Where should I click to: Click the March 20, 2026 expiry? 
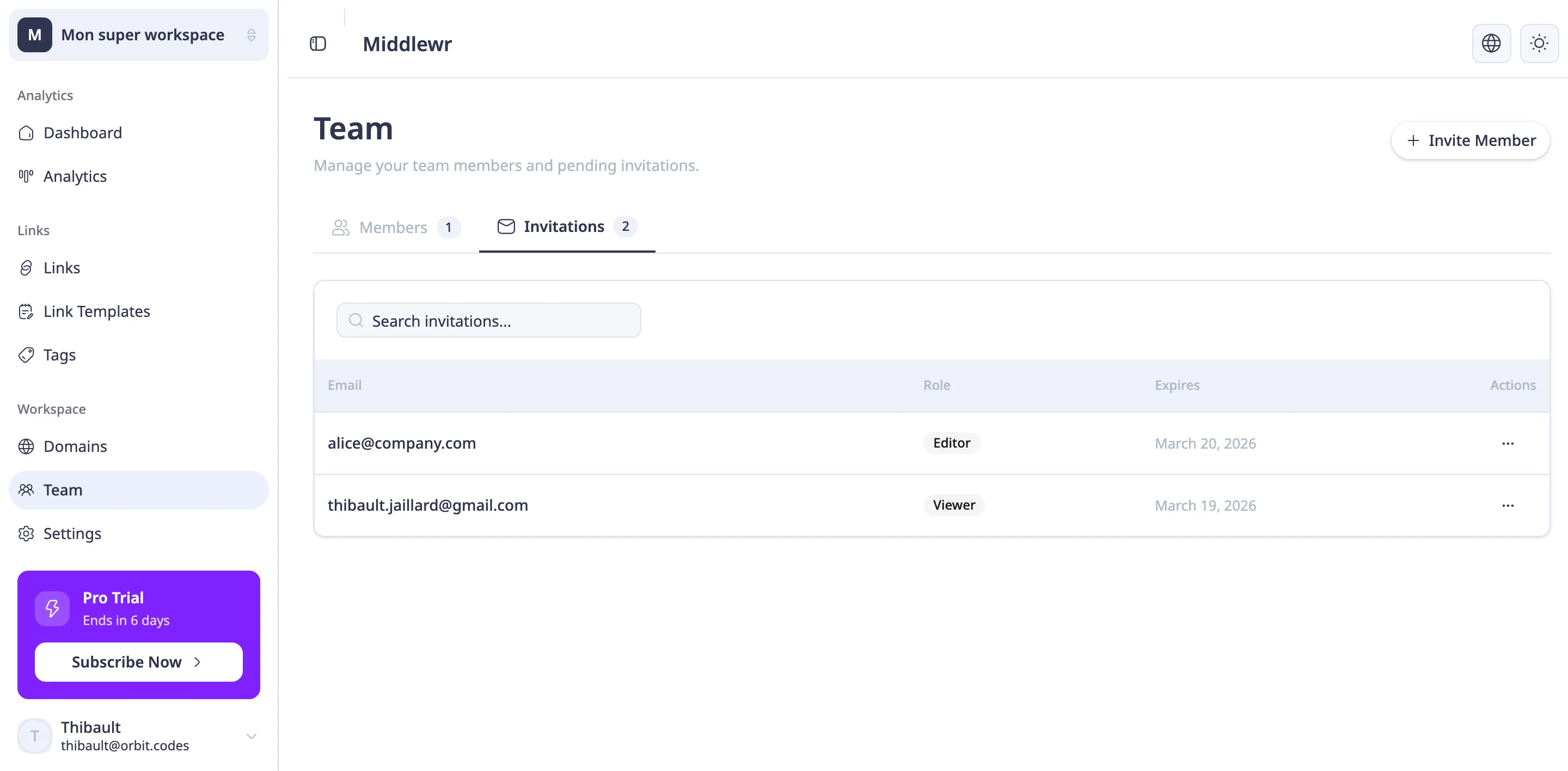coord(1205,444)
